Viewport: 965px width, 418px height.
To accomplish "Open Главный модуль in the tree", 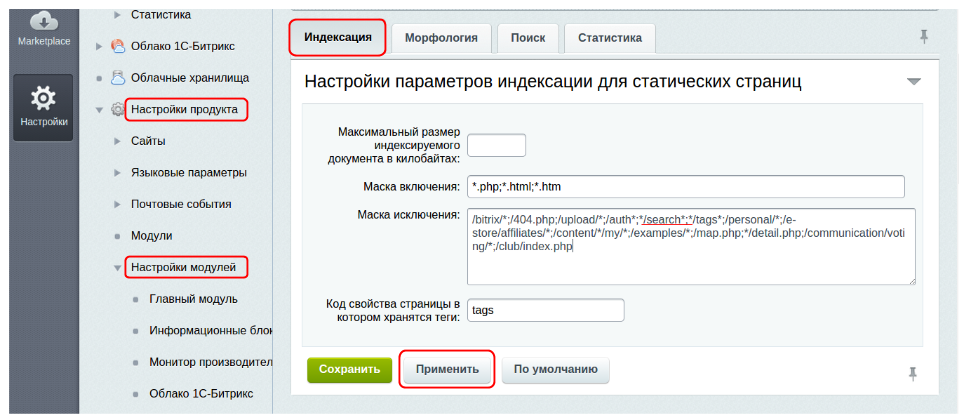I will (x=192, y=299).
